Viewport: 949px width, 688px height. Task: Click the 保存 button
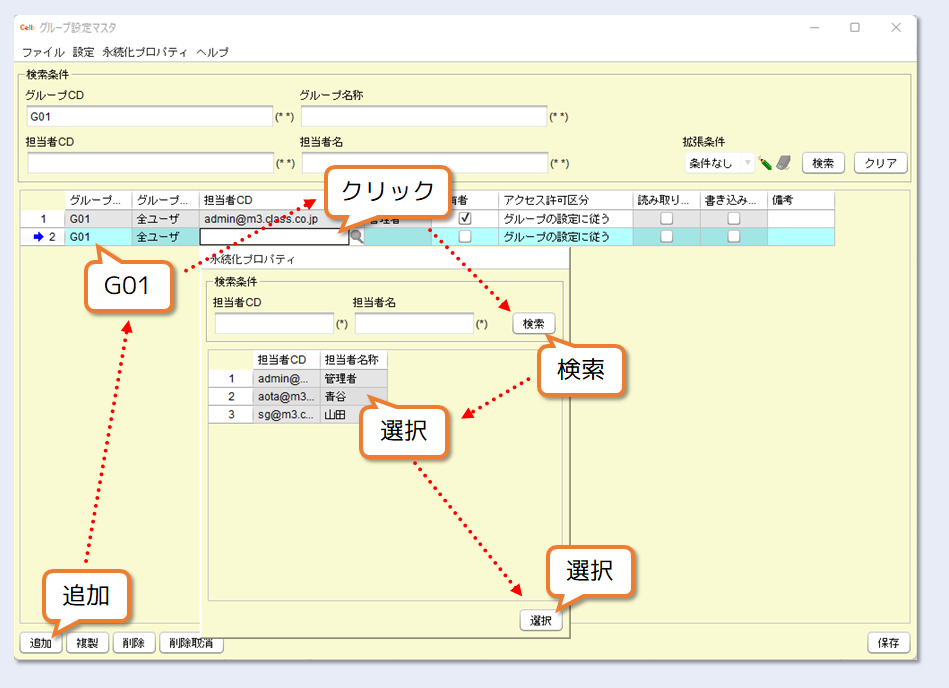point(888,643)
